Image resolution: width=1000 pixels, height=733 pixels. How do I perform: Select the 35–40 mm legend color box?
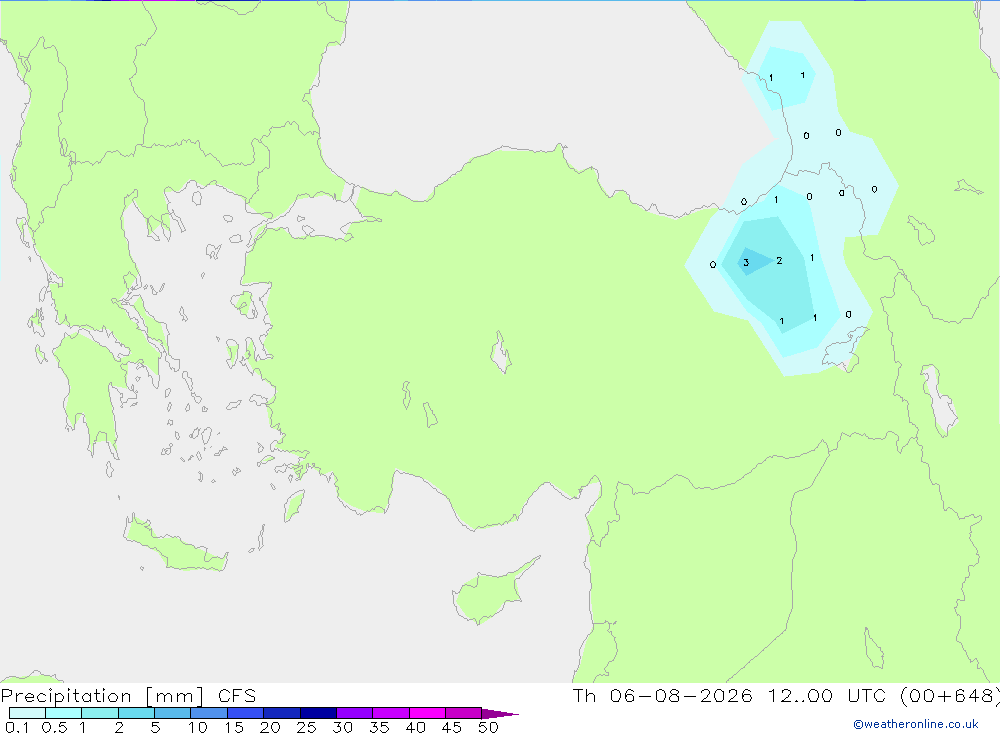pyautogui.click(x=391, y=713)
